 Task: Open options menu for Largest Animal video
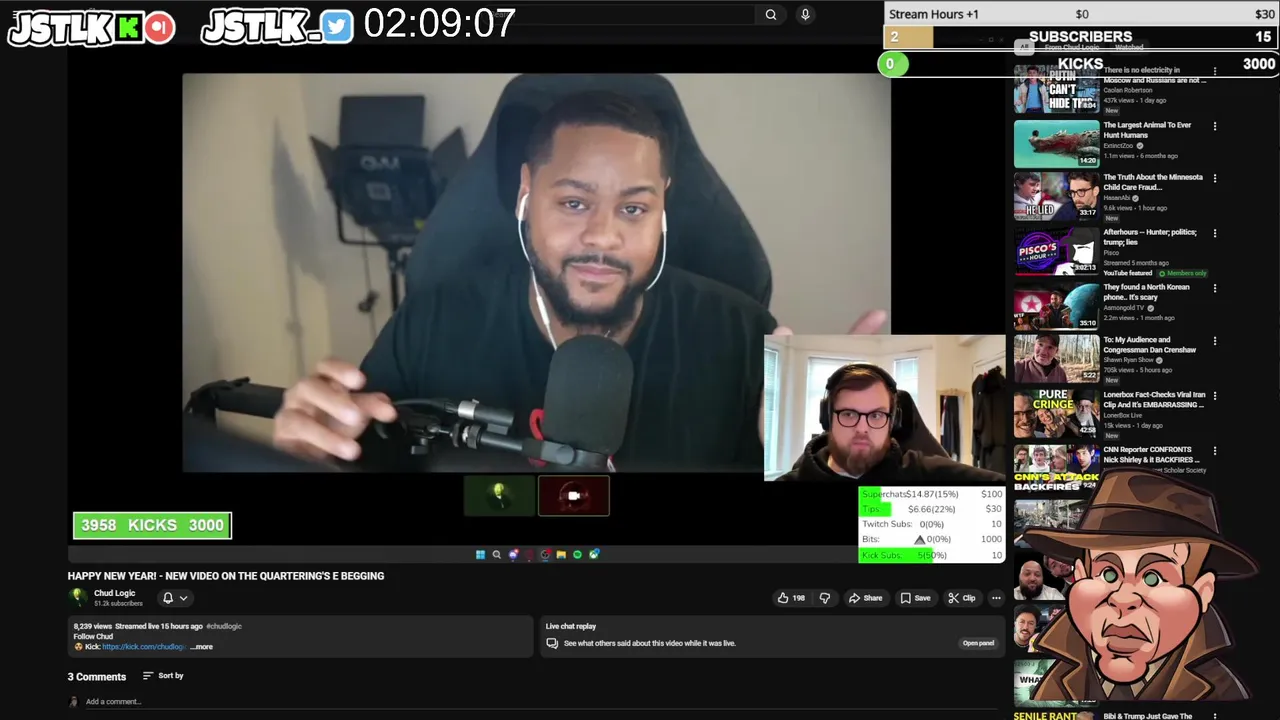coord(1215,126)
